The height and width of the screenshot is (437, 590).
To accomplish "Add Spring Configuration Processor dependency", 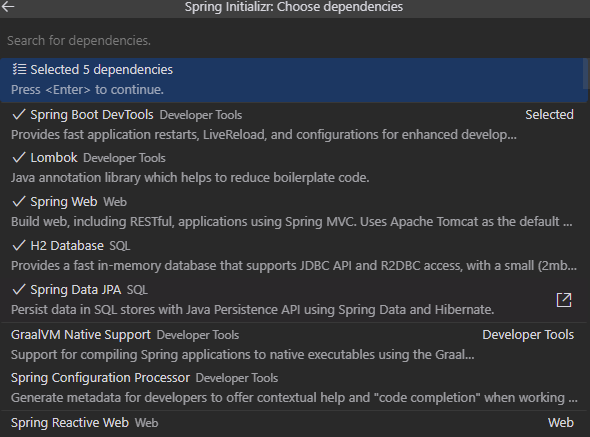I will (293, 388).
